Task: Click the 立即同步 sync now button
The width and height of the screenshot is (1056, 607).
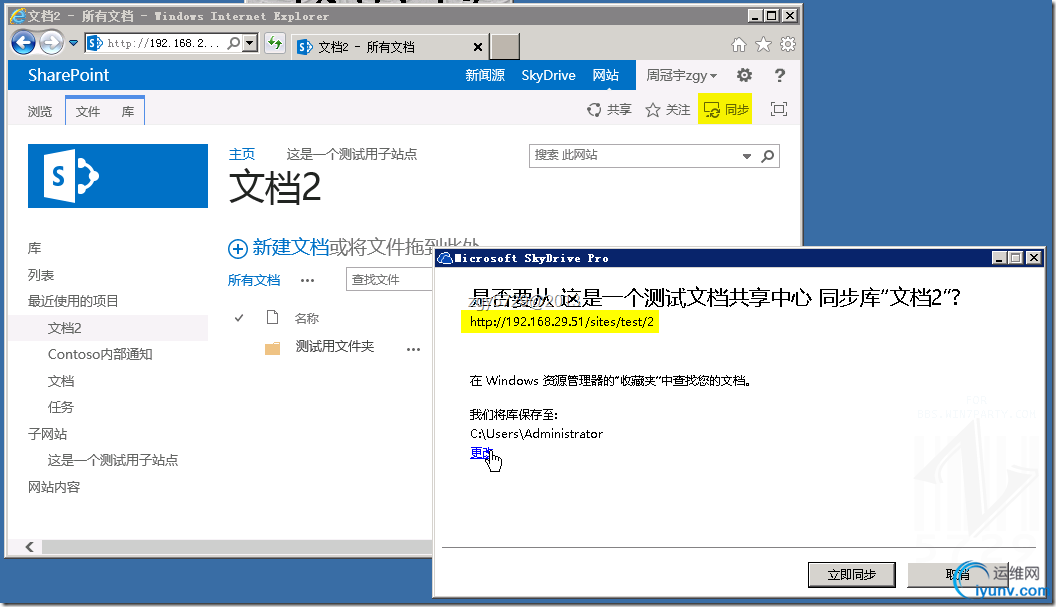Action: tap(852, 575)
